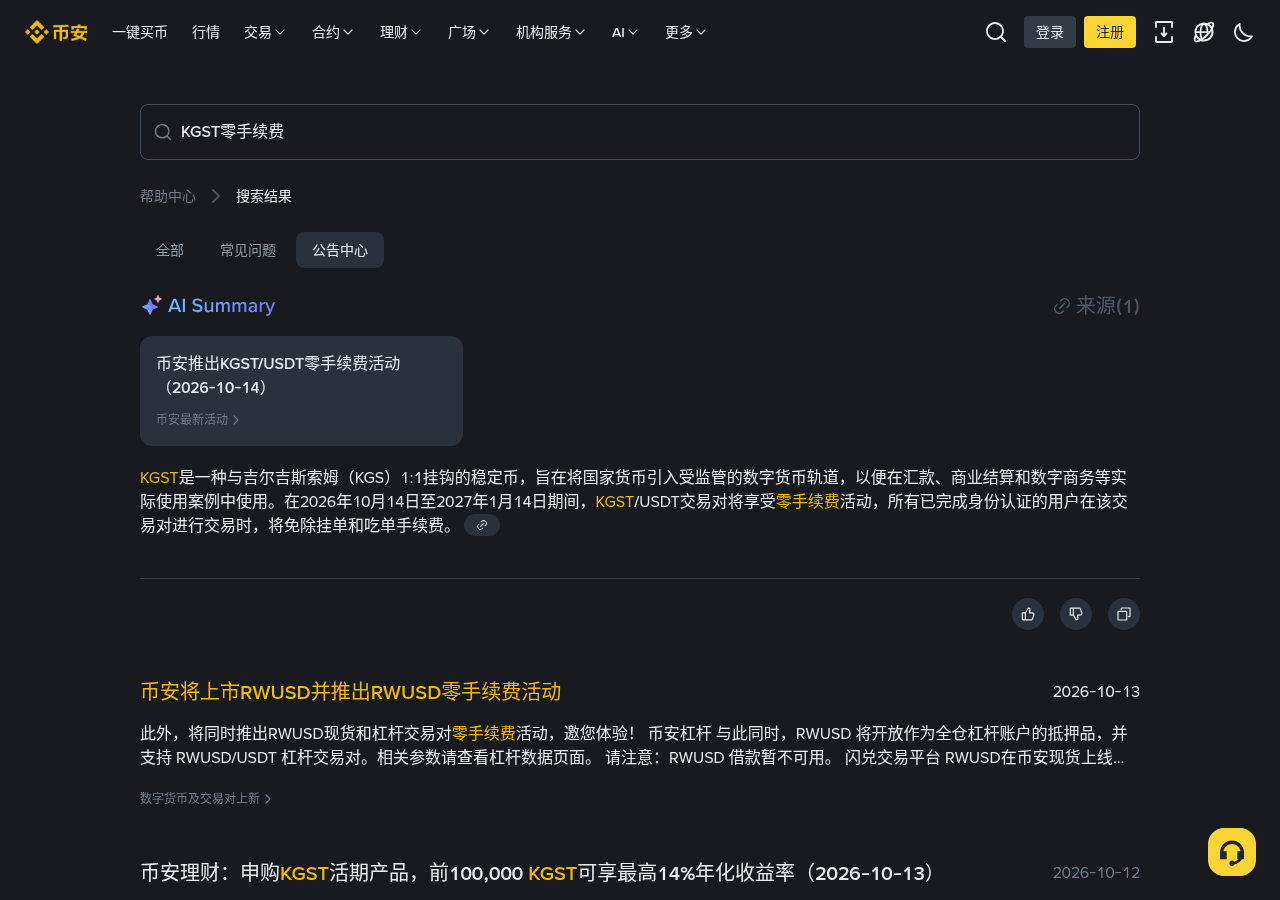Click the 登录 button

coord(1050,32)
